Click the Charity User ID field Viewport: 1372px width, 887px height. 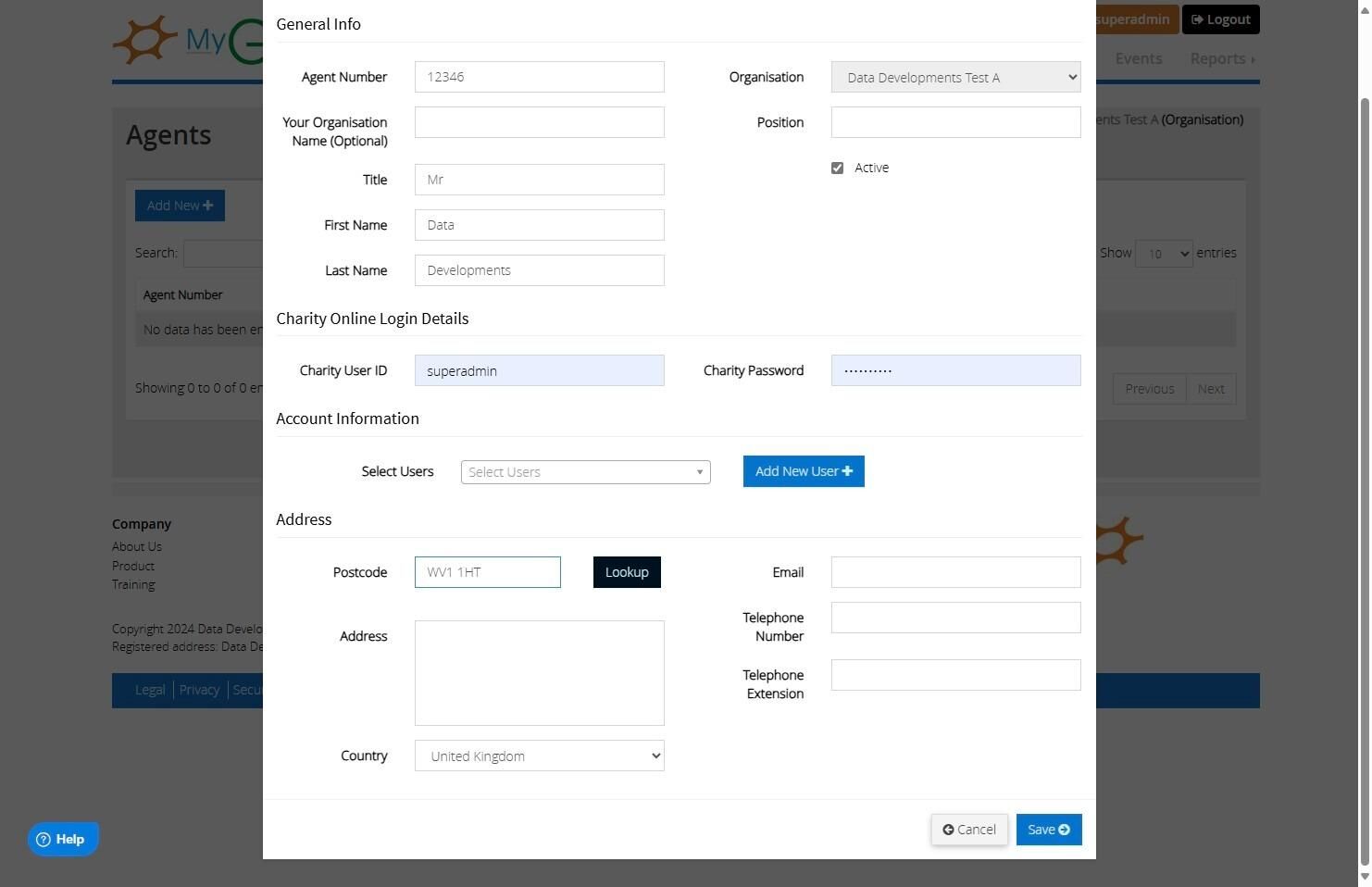(539, 370)
